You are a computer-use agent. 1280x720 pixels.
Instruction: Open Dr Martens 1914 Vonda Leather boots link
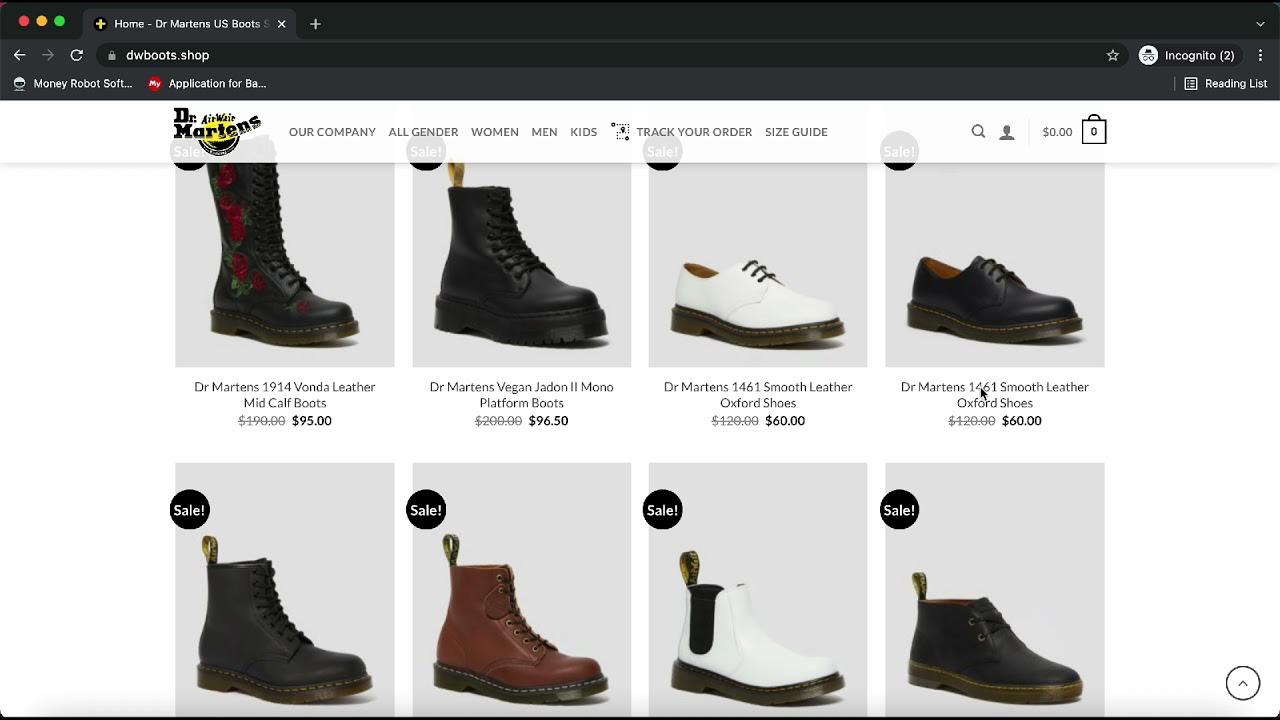pos(285,394)
